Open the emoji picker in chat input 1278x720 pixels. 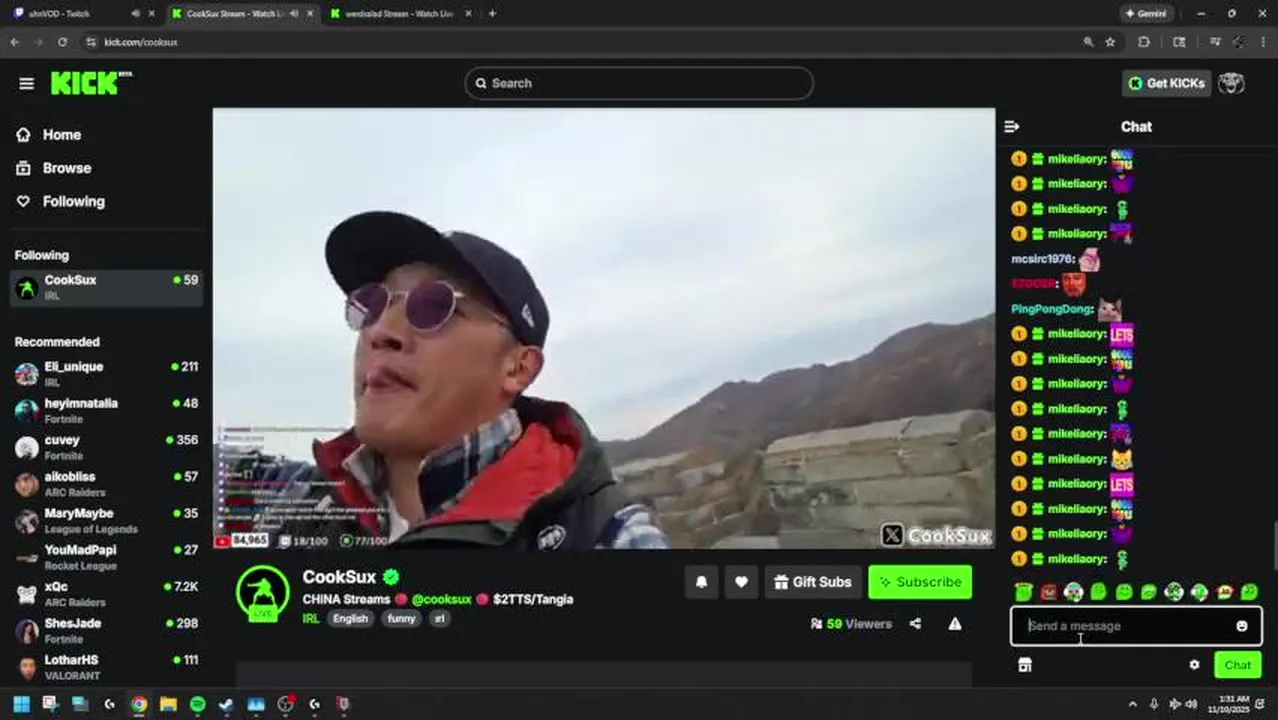(x=1242, y=626)
